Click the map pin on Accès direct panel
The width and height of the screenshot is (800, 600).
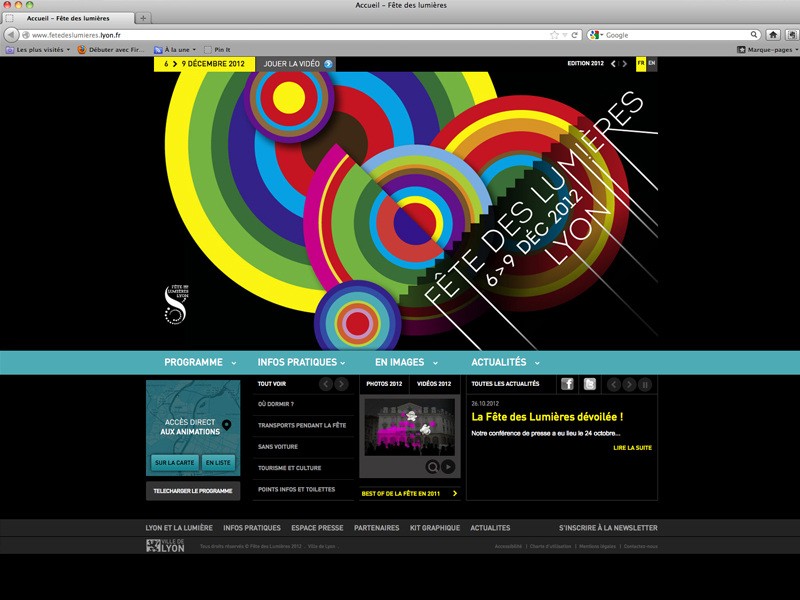227,425
